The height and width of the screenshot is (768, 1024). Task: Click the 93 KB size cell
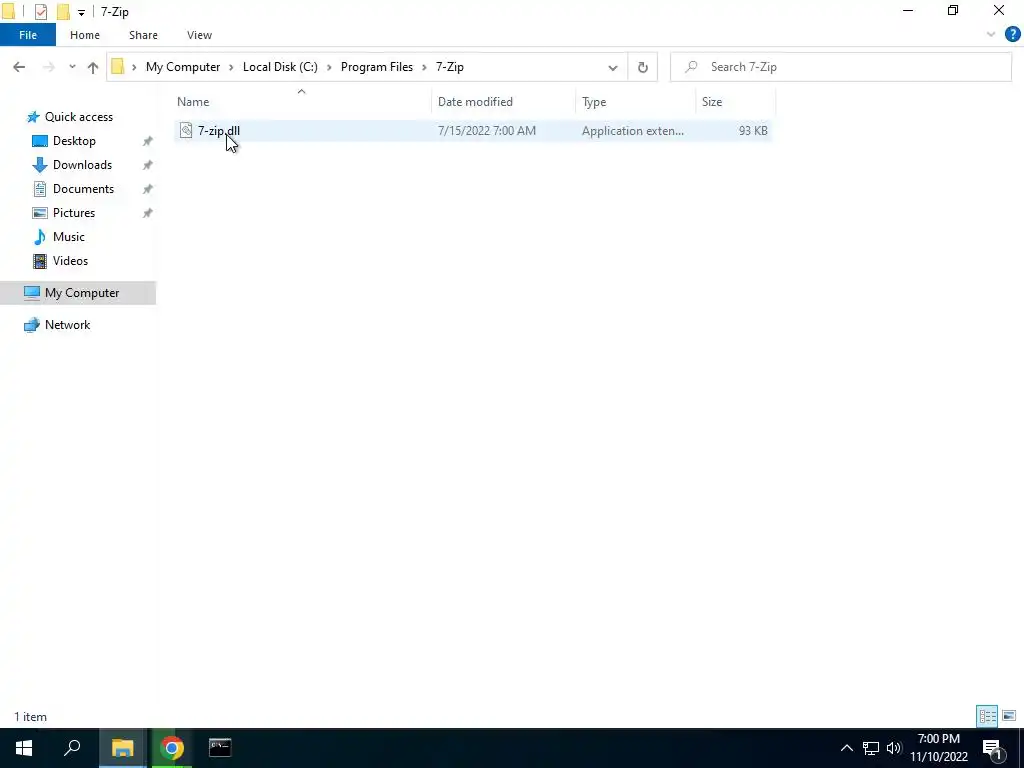[752, 131]
